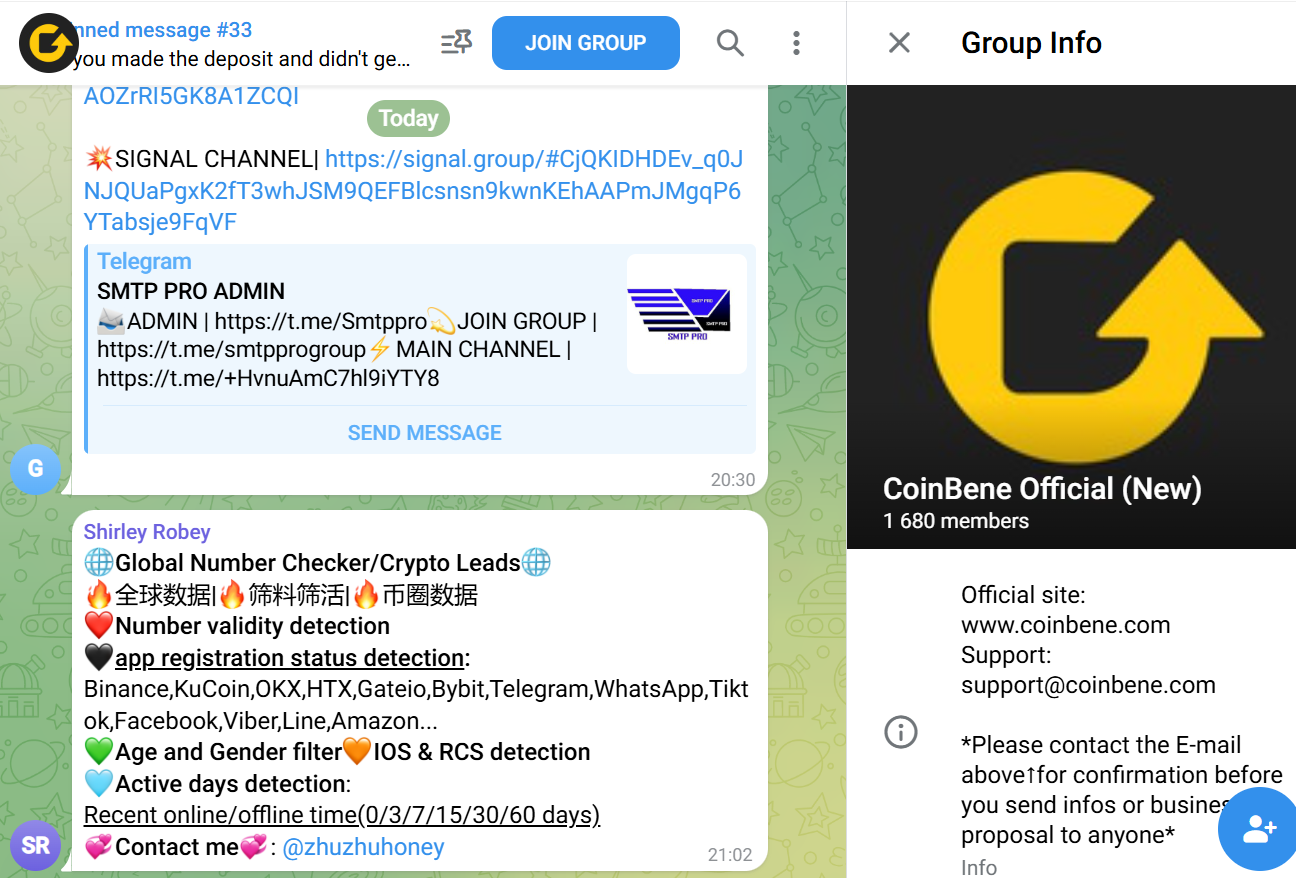Click the 1 680 members text
The height and width of the screenshot is (878, 1296).
click(956, 521)
